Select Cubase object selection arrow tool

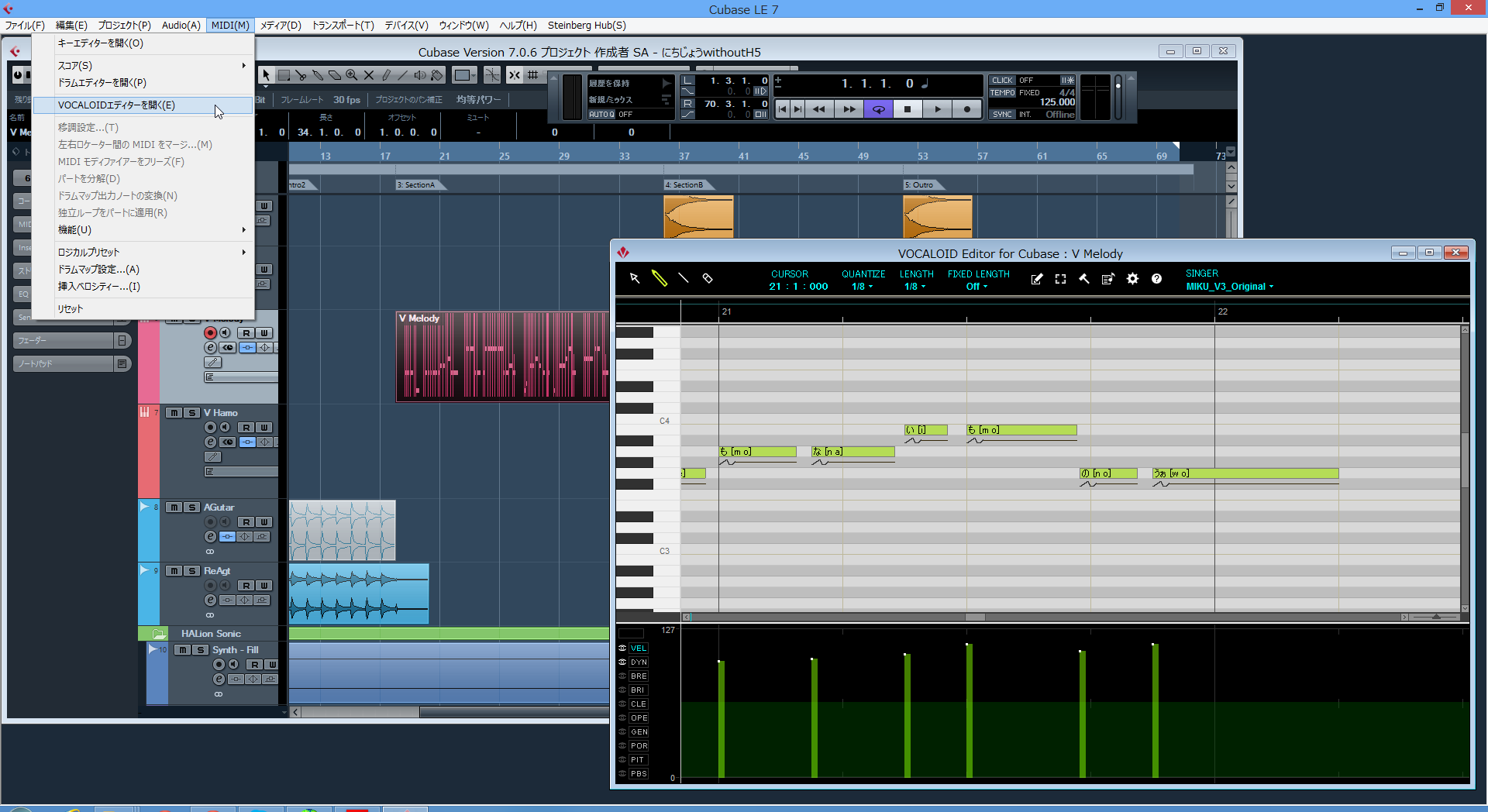[x=266, y=75]
